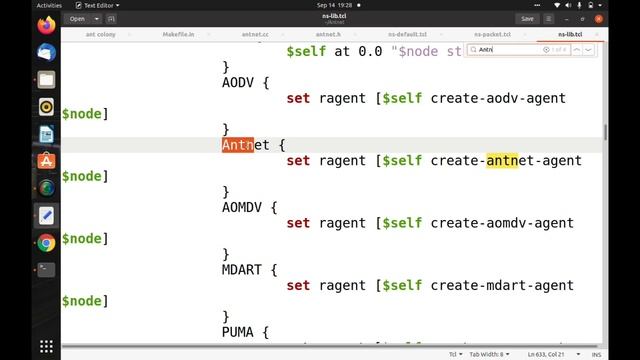This screenshot has height=360, width=640.
Task: Open volume indicator in top bar
Action: (568, 5)
